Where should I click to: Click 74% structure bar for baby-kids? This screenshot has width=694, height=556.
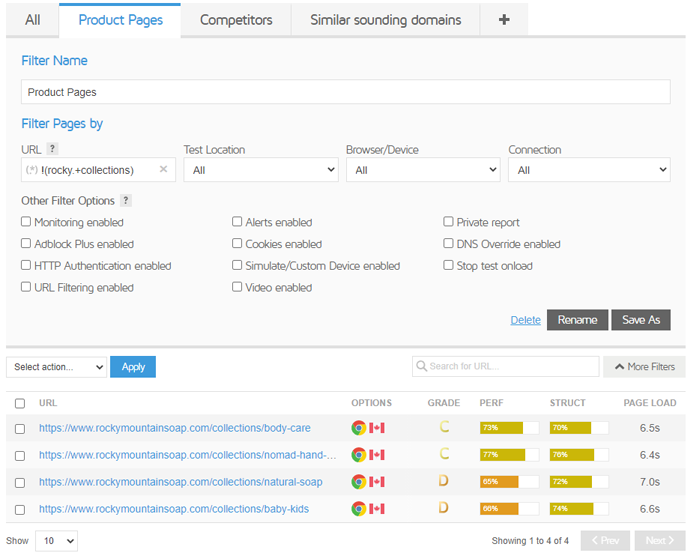coord(579,509)
